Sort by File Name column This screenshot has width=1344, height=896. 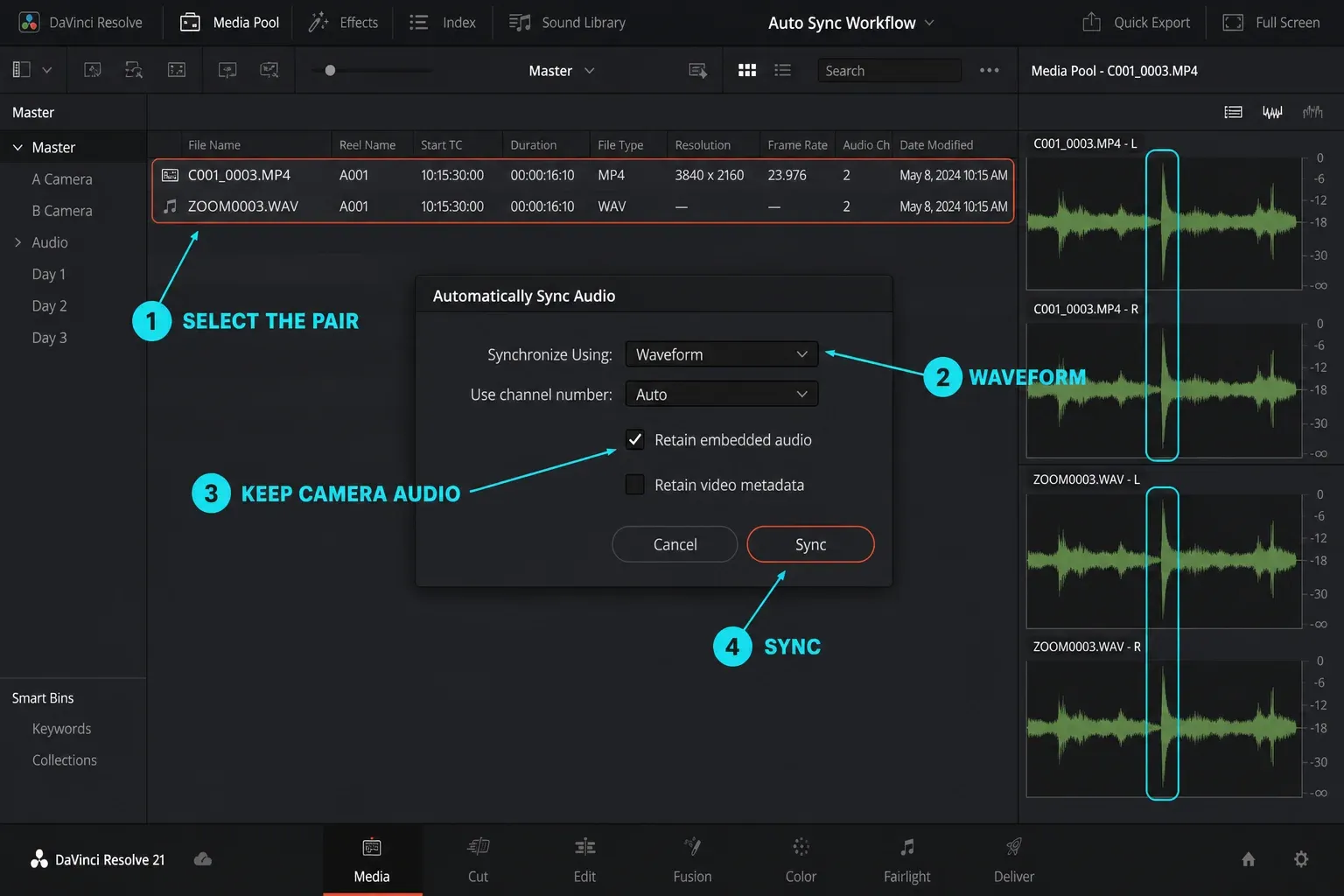(x=214, y=145)
